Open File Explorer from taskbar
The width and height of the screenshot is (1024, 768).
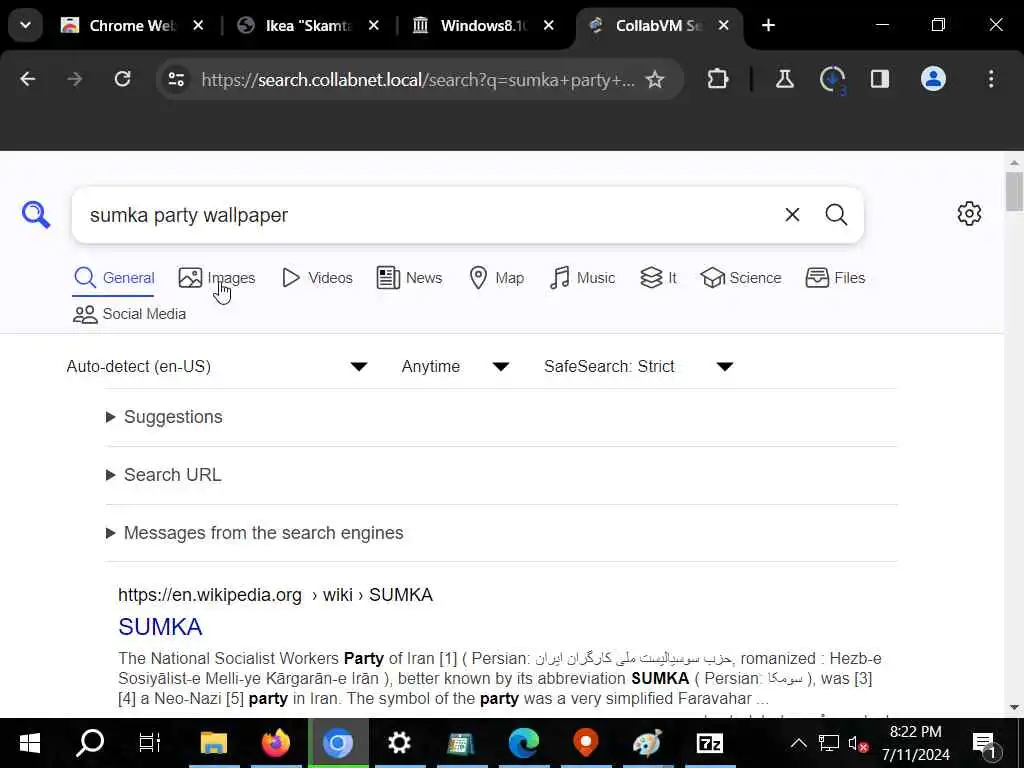pyautogui.click(x=214, y=743)
